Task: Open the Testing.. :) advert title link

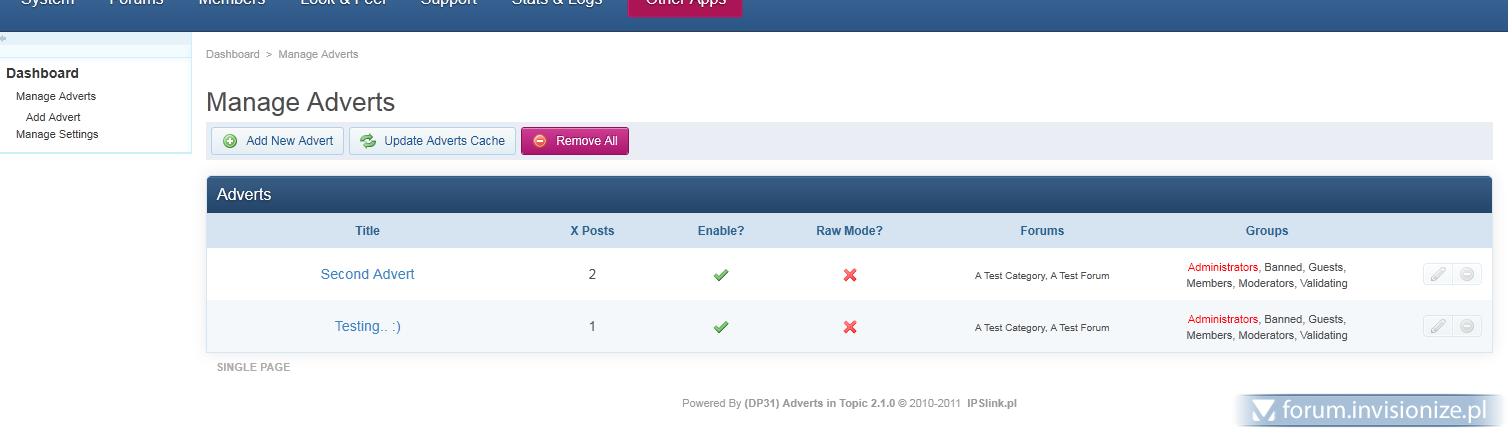Action: pyautogui.click(x=367, y=326)
